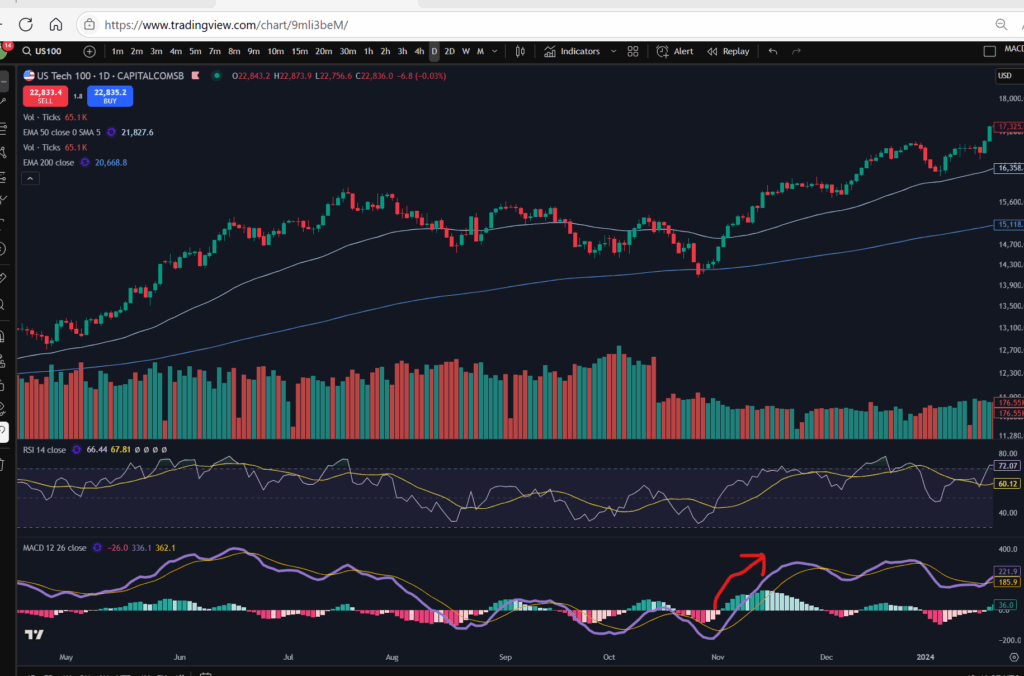This screenshot has height=676, width=1024.
Task: Click MACD loading spinner icon
Action: click(97, 548)
